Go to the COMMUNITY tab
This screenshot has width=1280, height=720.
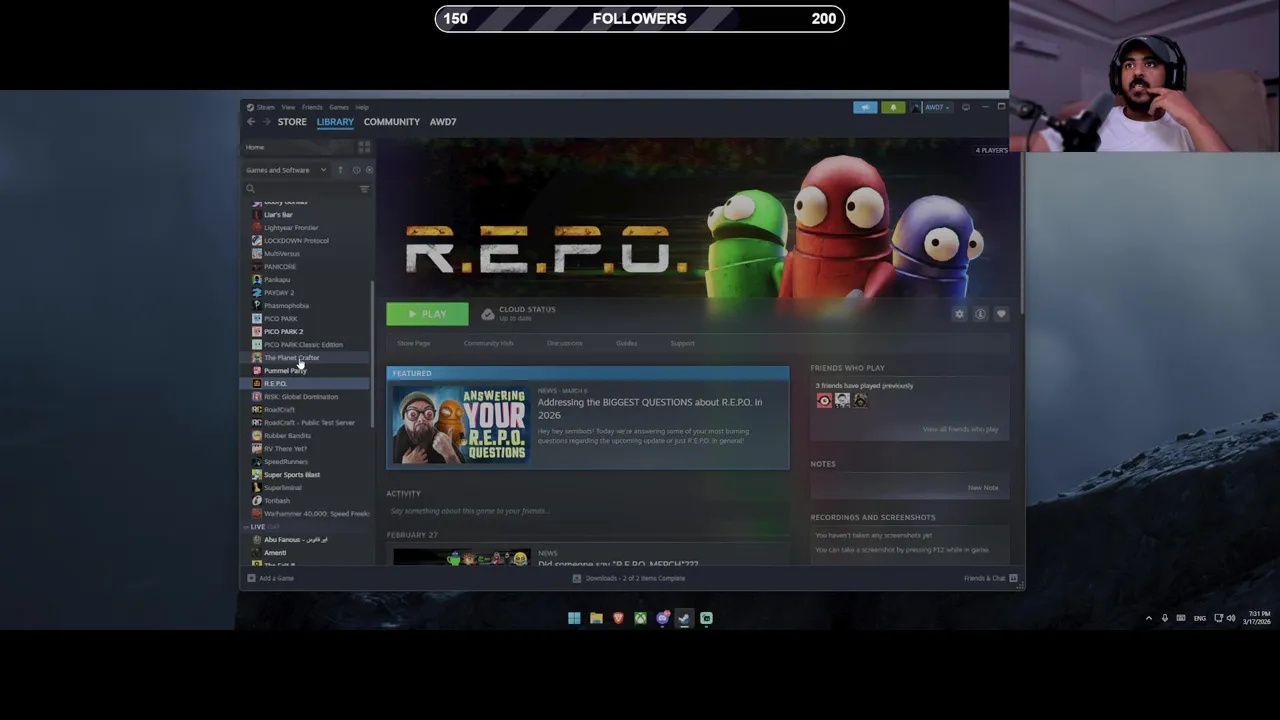[392, 122]
